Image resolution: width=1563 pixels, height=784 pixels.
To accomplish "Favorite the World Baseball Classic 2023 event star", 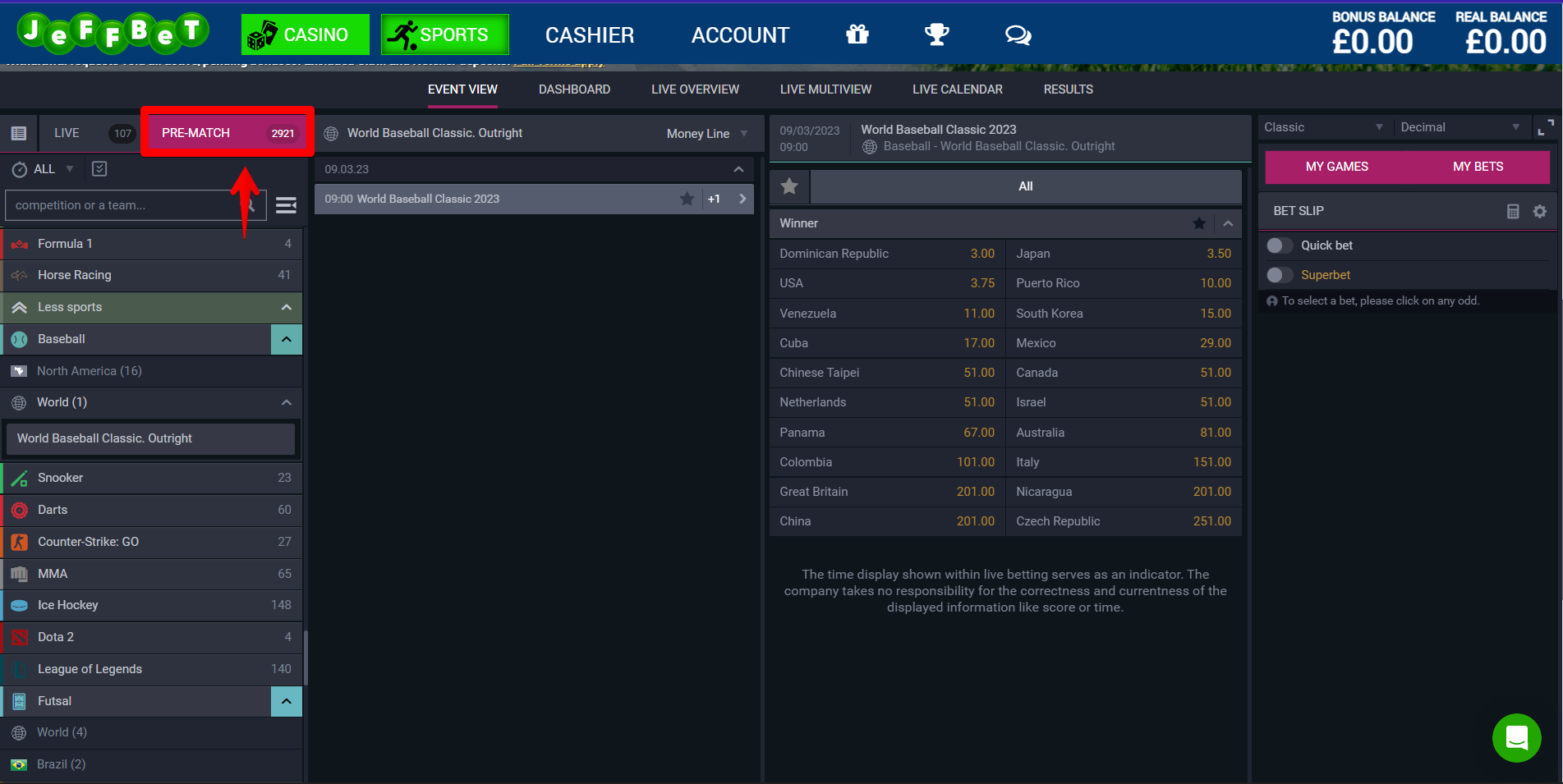I will (687, 199).
